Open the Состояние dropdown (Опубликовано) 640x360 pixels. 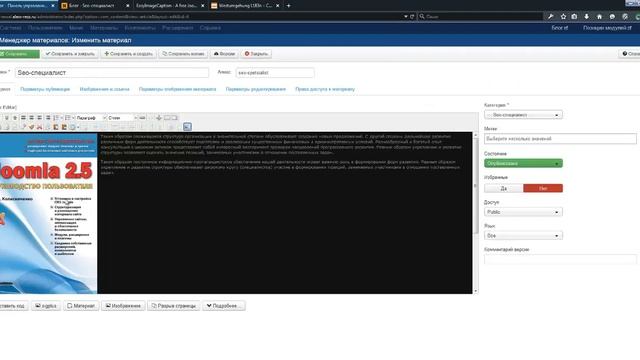pos(523,163)
